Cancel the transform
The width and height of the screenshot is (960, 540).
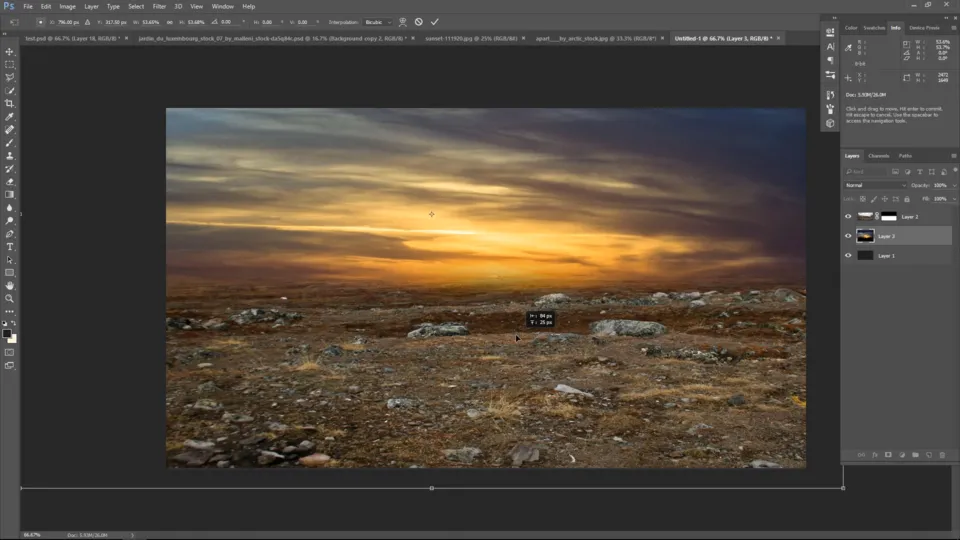click(x=419, y=22)
